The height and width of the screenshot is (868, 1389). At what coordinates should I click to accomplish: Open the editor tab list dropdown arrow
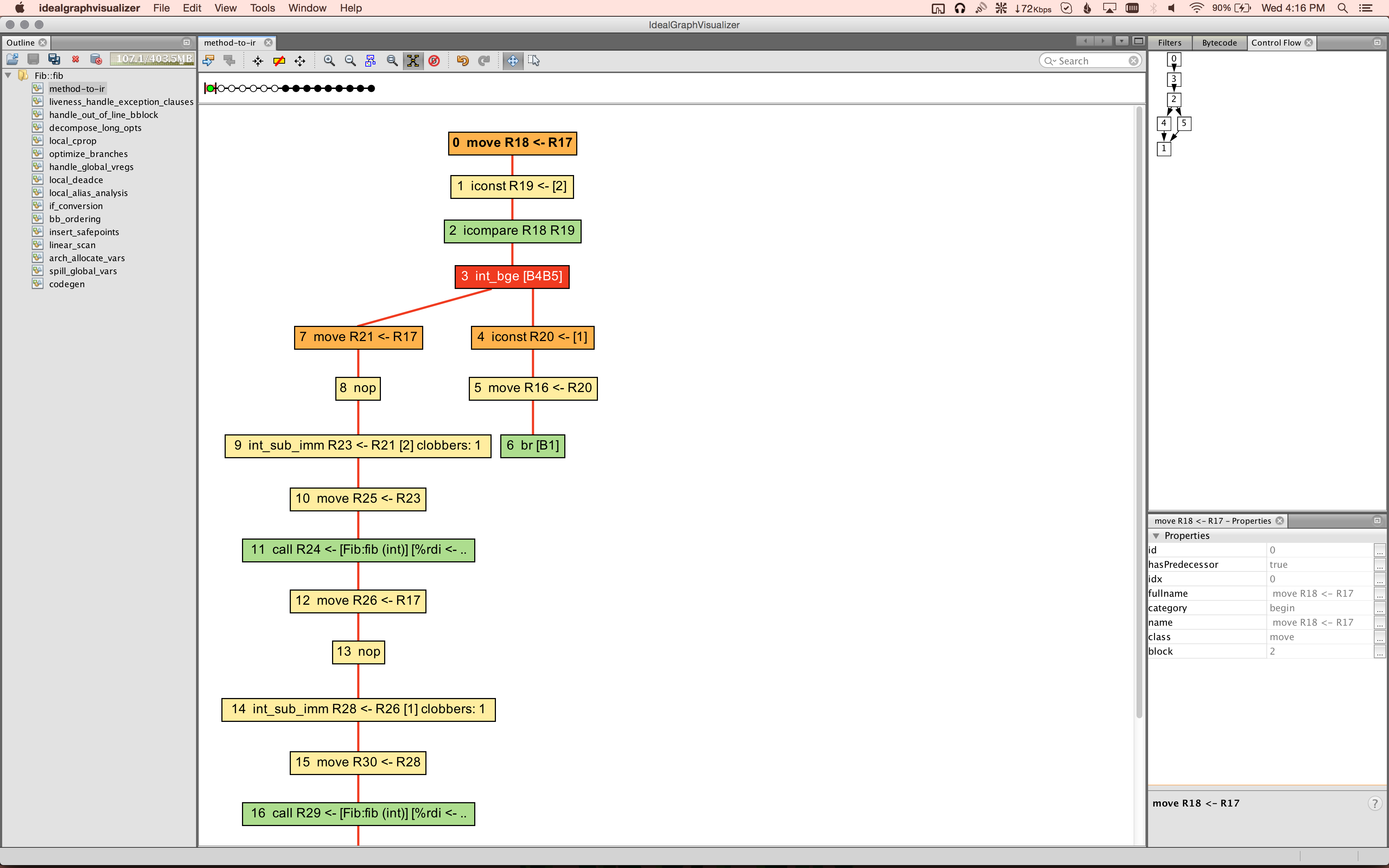coord(1121,41)
